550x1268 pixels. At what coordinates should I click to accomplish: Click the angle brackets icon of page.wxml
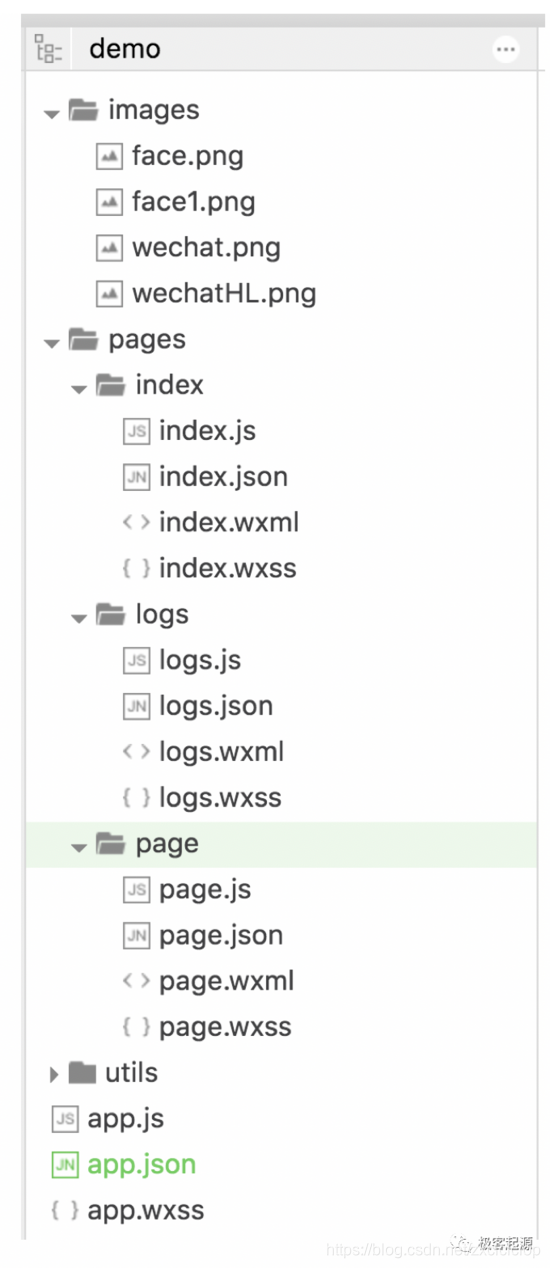[x=136, y=981]
